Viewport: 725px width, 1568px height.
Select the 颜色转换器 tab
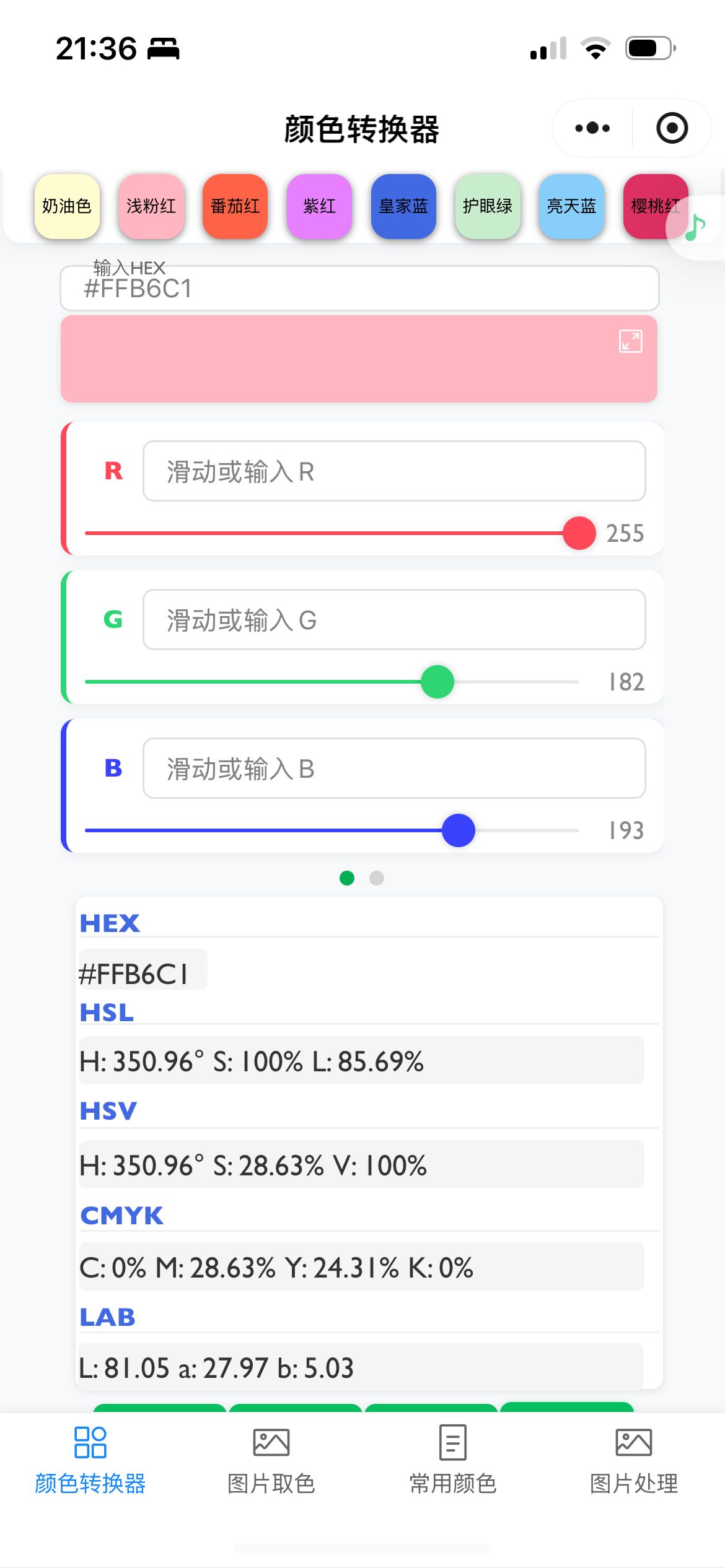[90, 1458]
